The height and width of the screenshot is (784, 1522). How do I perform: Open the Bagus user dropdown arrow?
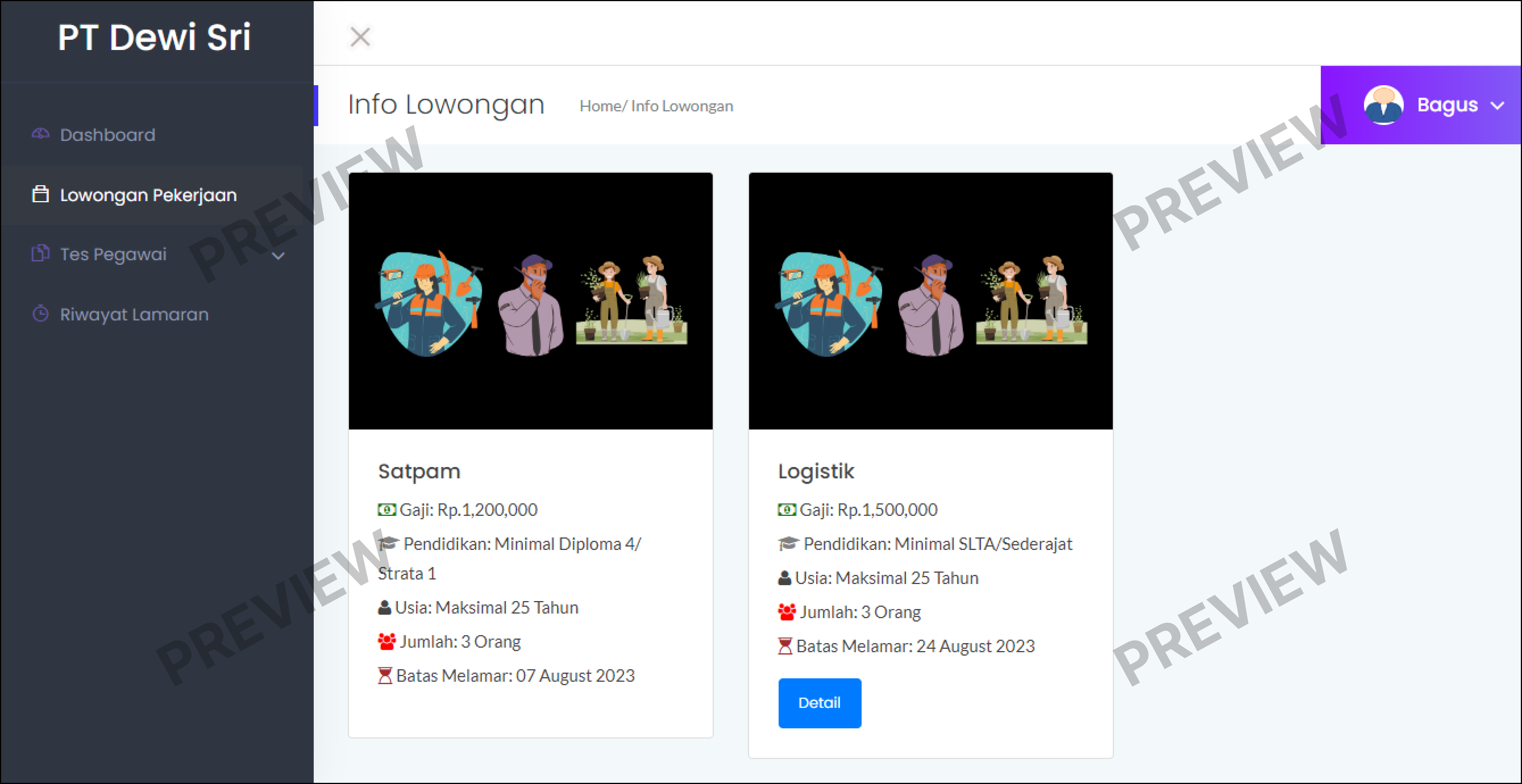tap(1497, 106)
